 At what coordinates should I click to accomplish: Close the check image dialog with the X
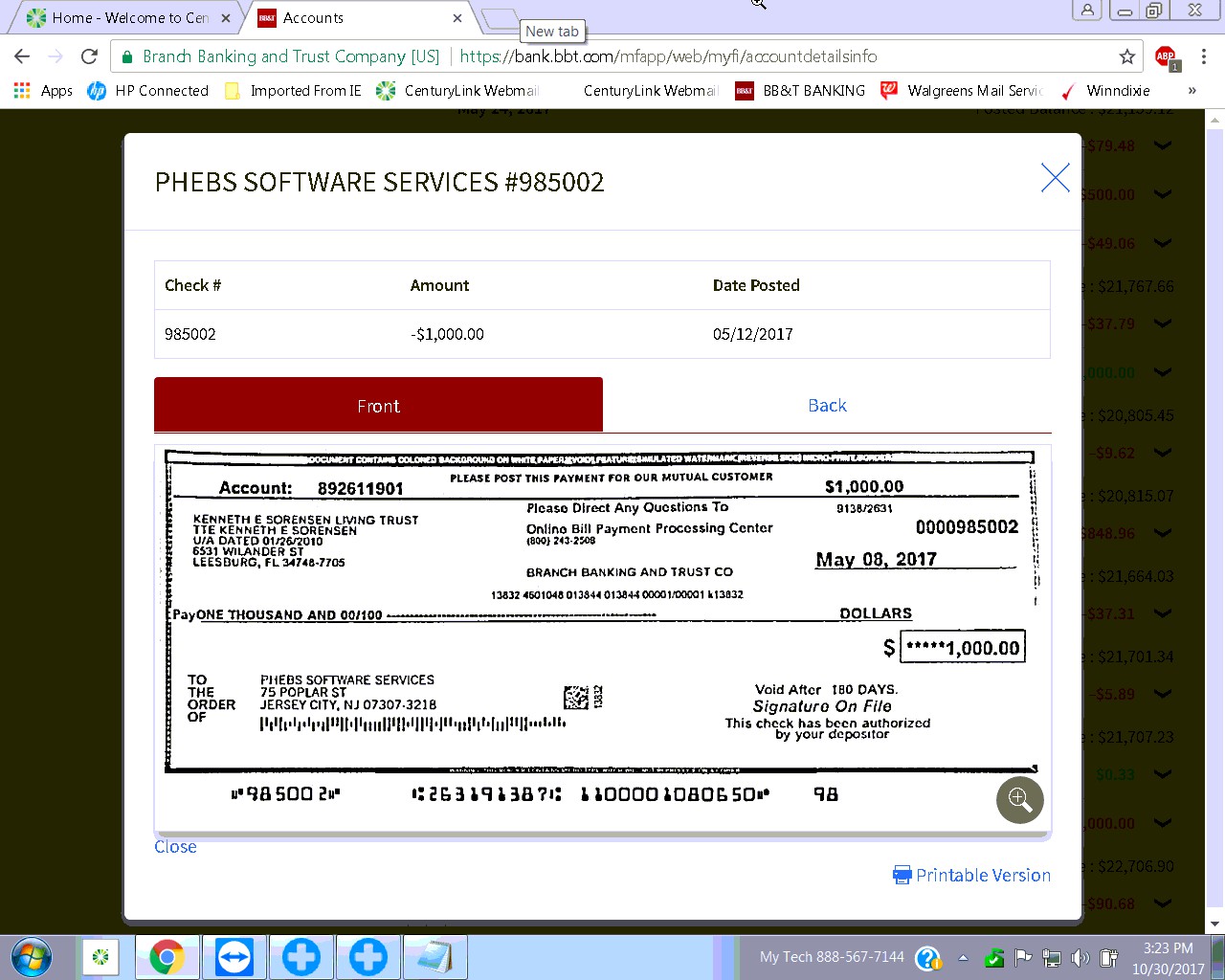tap(1055, 178)
